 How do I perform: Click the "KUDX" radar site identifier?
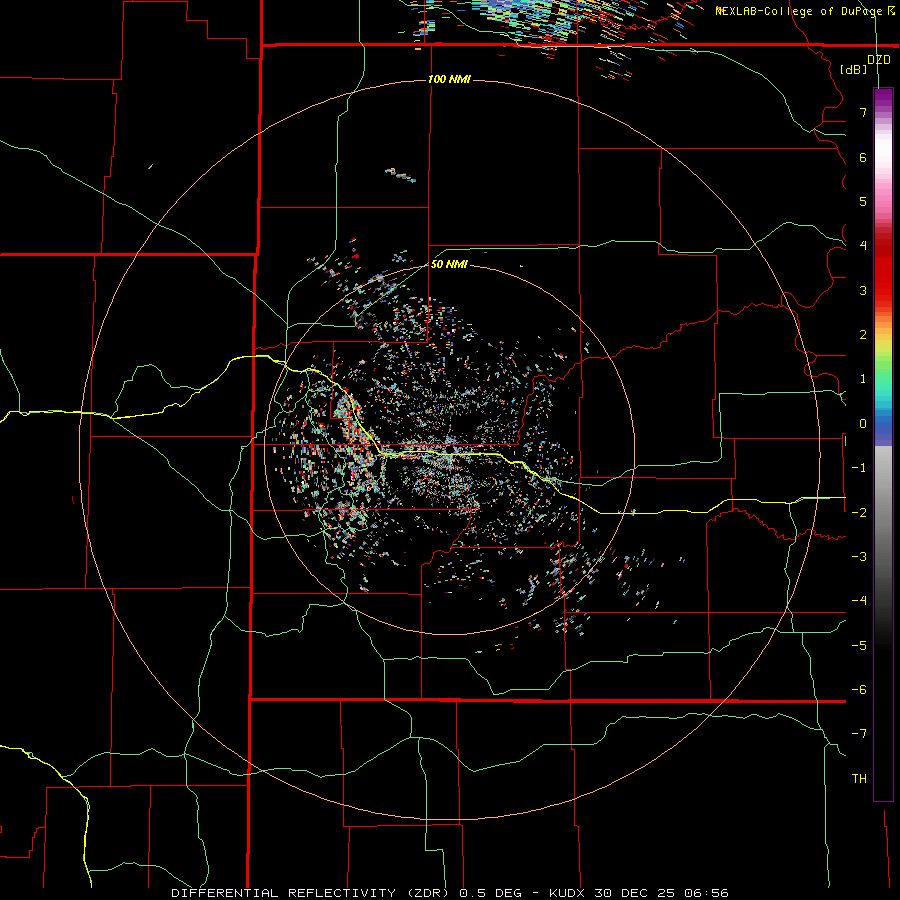pos(566,893)
